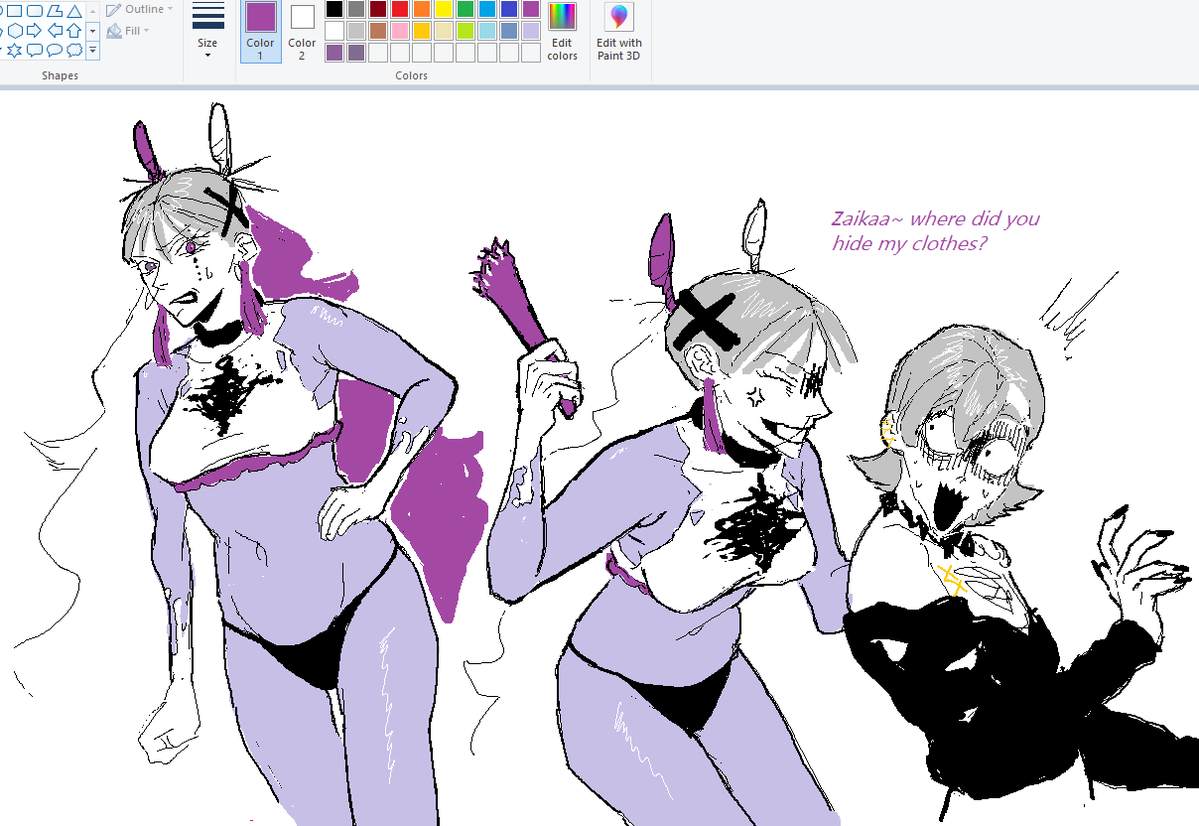Click the Edit with Paint 3D label
The image size is (1199, 826).
(619, 49)
